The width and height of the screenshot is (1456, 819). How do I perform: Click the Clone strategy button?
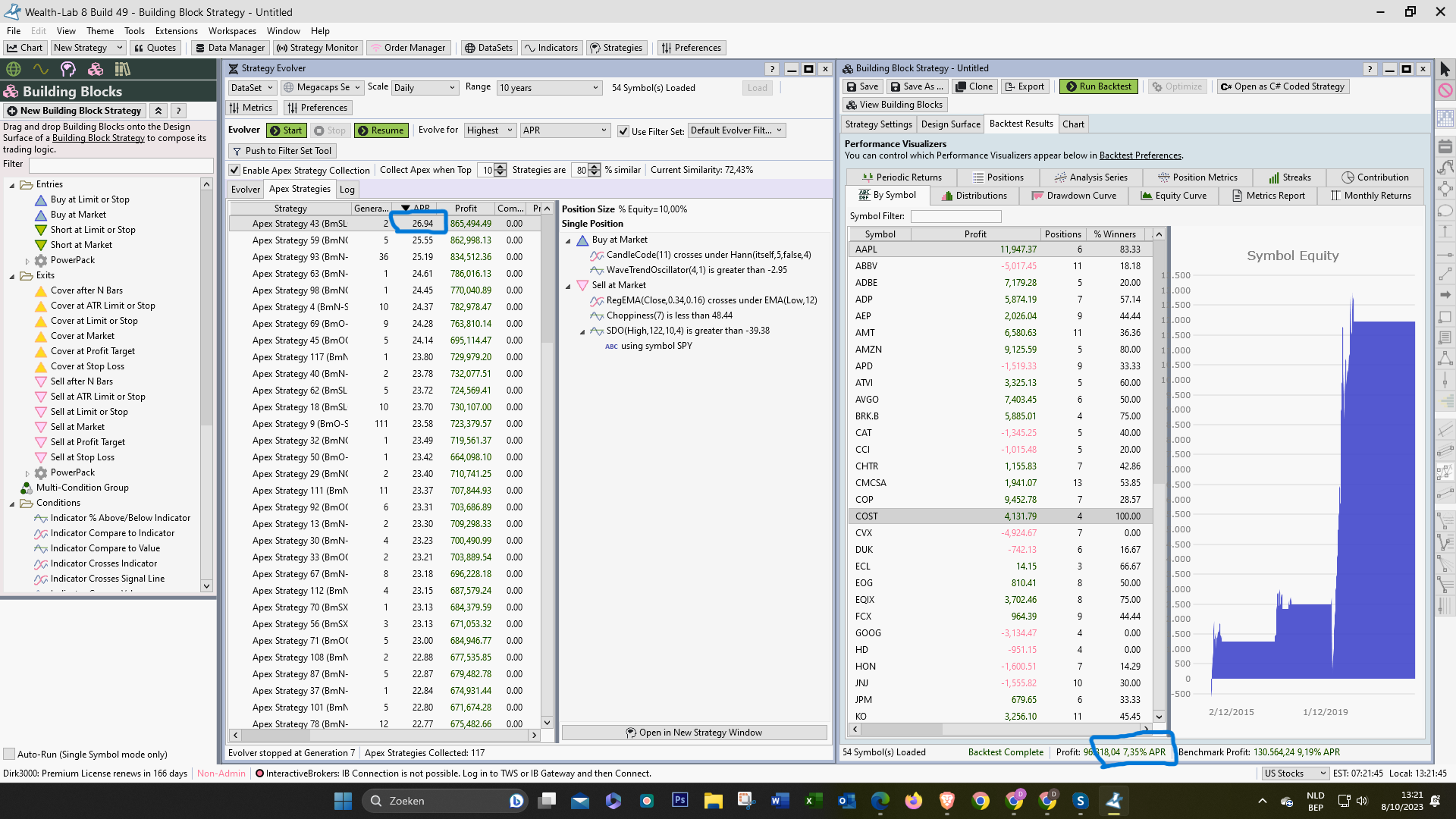(974, 86)
